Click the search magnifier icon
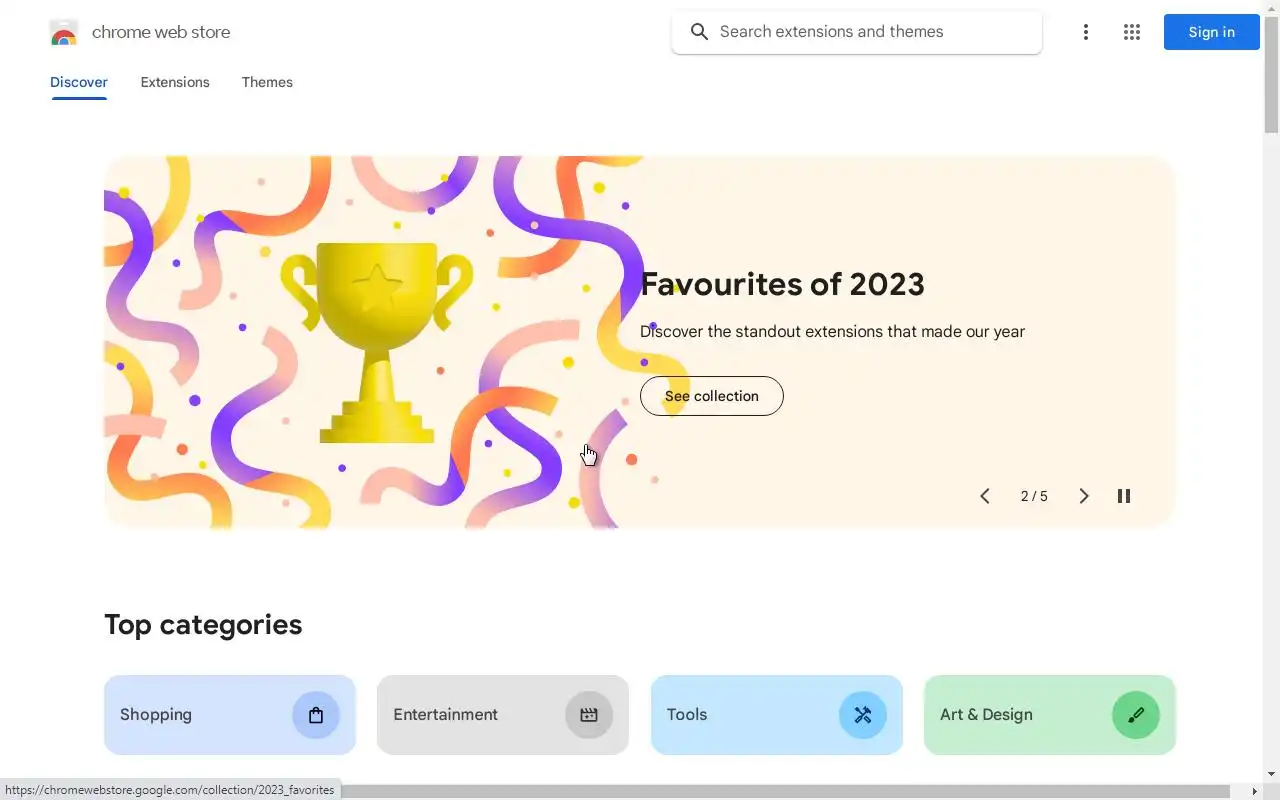This screenshot has width=1280, height=800. coord(700,32)
